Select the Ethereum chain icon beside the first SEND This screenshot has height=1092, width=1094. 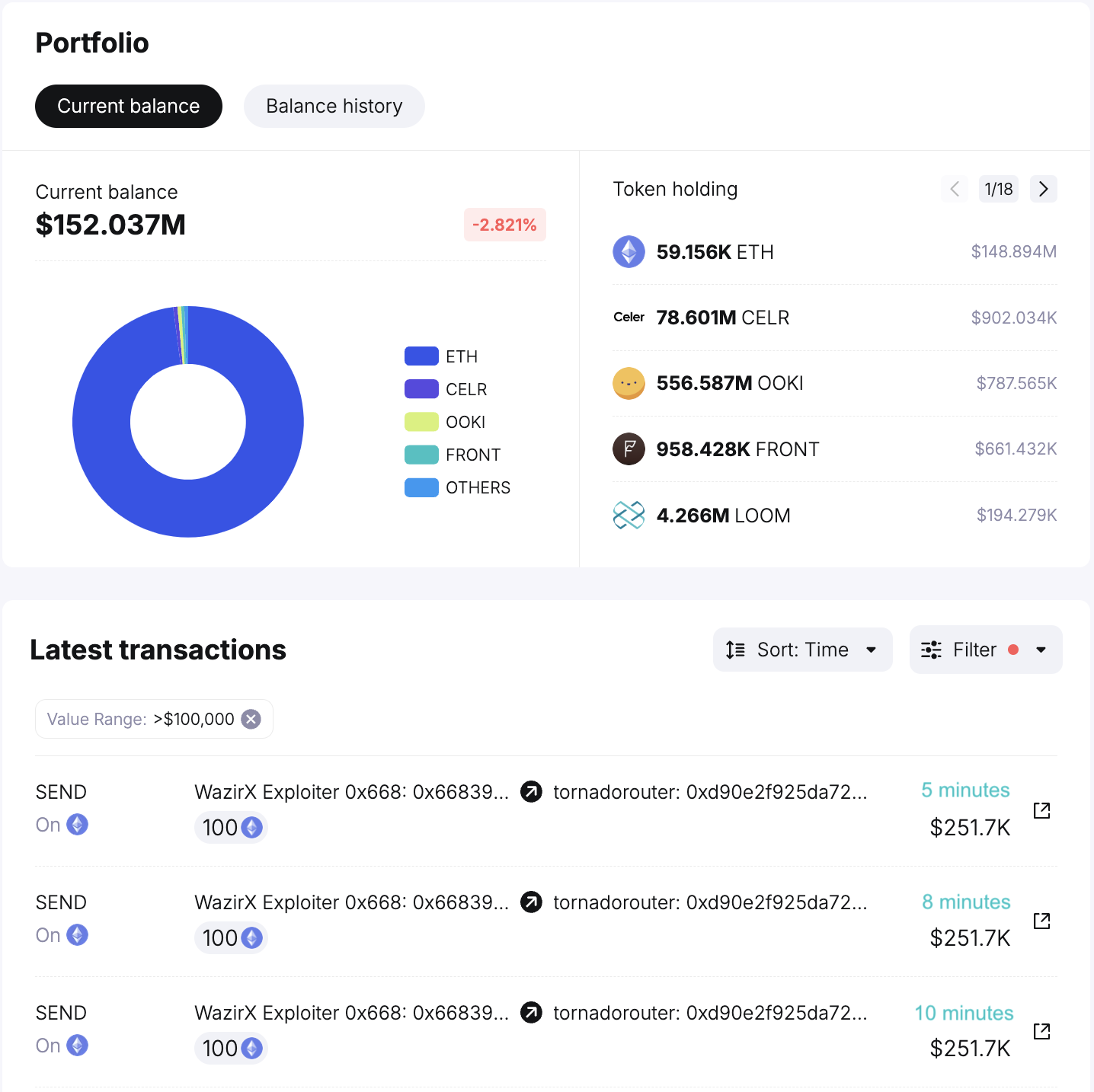click(76, 824)
